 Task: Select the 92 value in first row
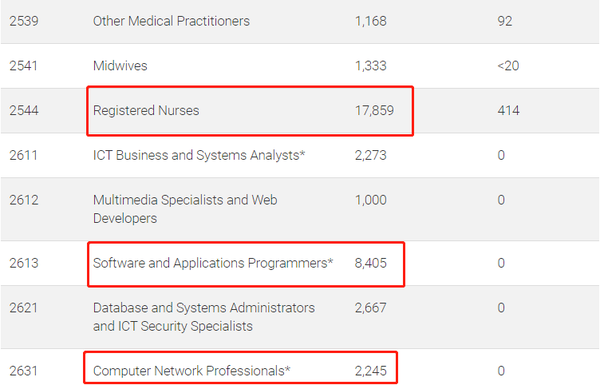point(505,21)
